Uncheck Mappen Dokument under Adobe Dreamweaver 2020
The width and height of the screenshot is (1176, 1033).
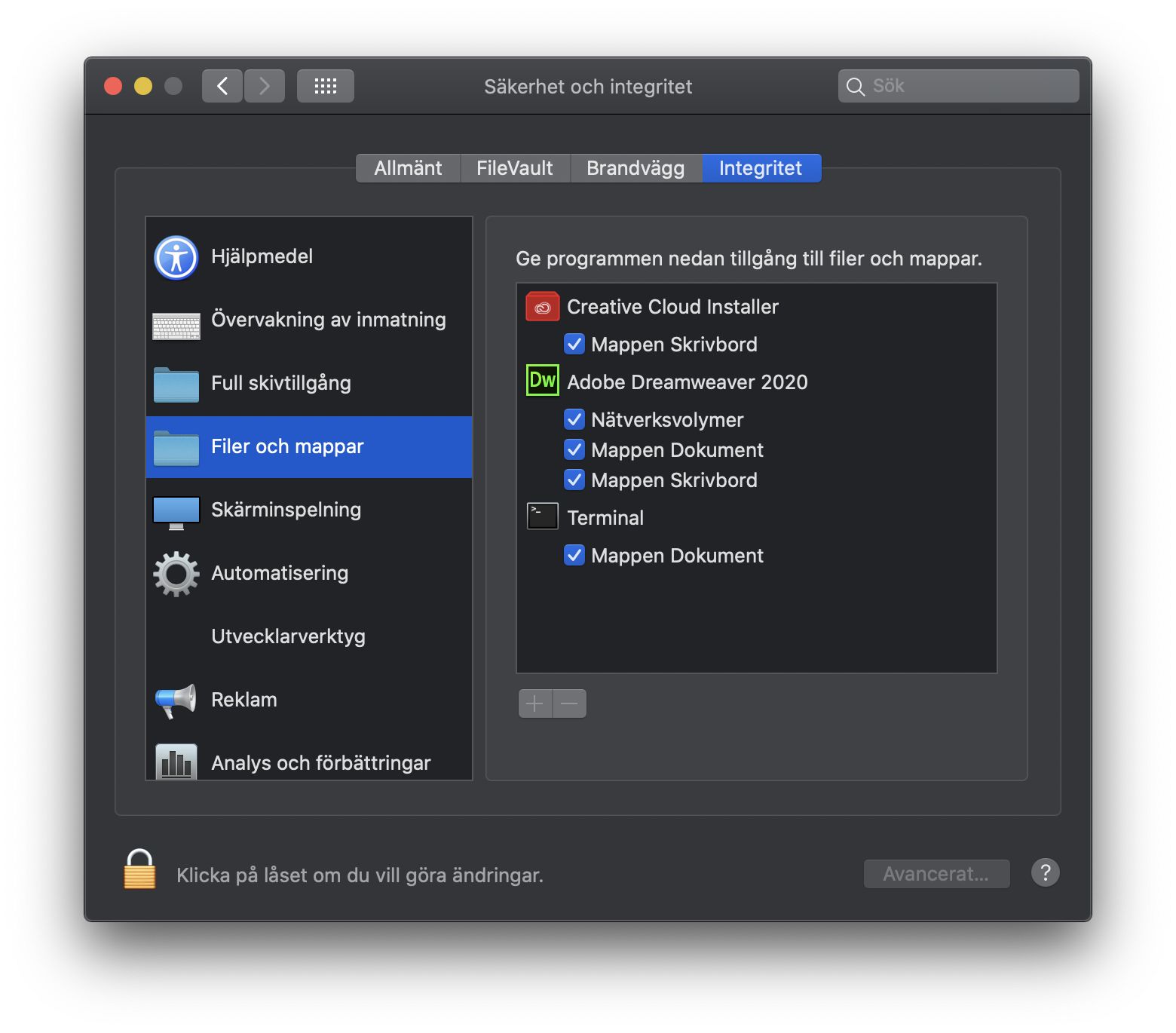click(x=574, y=449)
